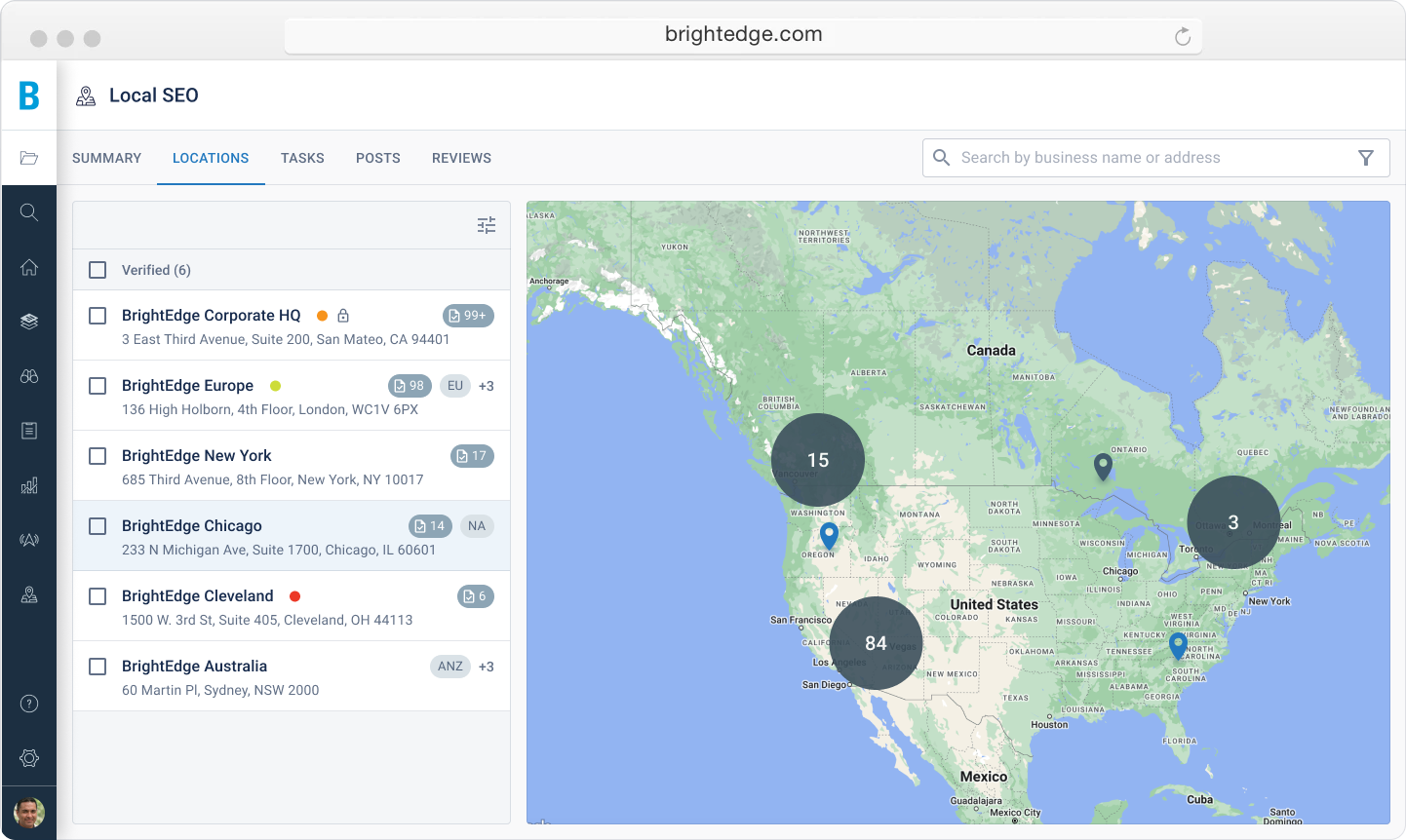1406x840 pixels.
Task: Open the BrightEdge New York location
Action: point(197,456)
